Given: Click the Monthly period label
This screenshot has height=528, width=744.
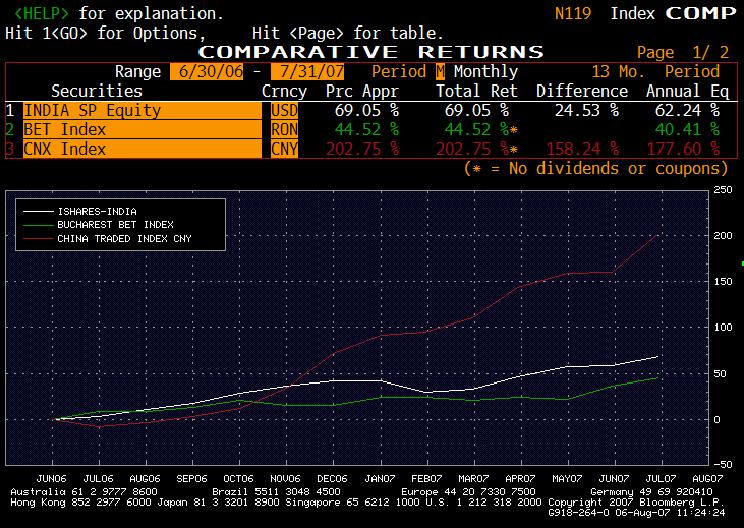Looking at the screenshot, I should (486, 72).
